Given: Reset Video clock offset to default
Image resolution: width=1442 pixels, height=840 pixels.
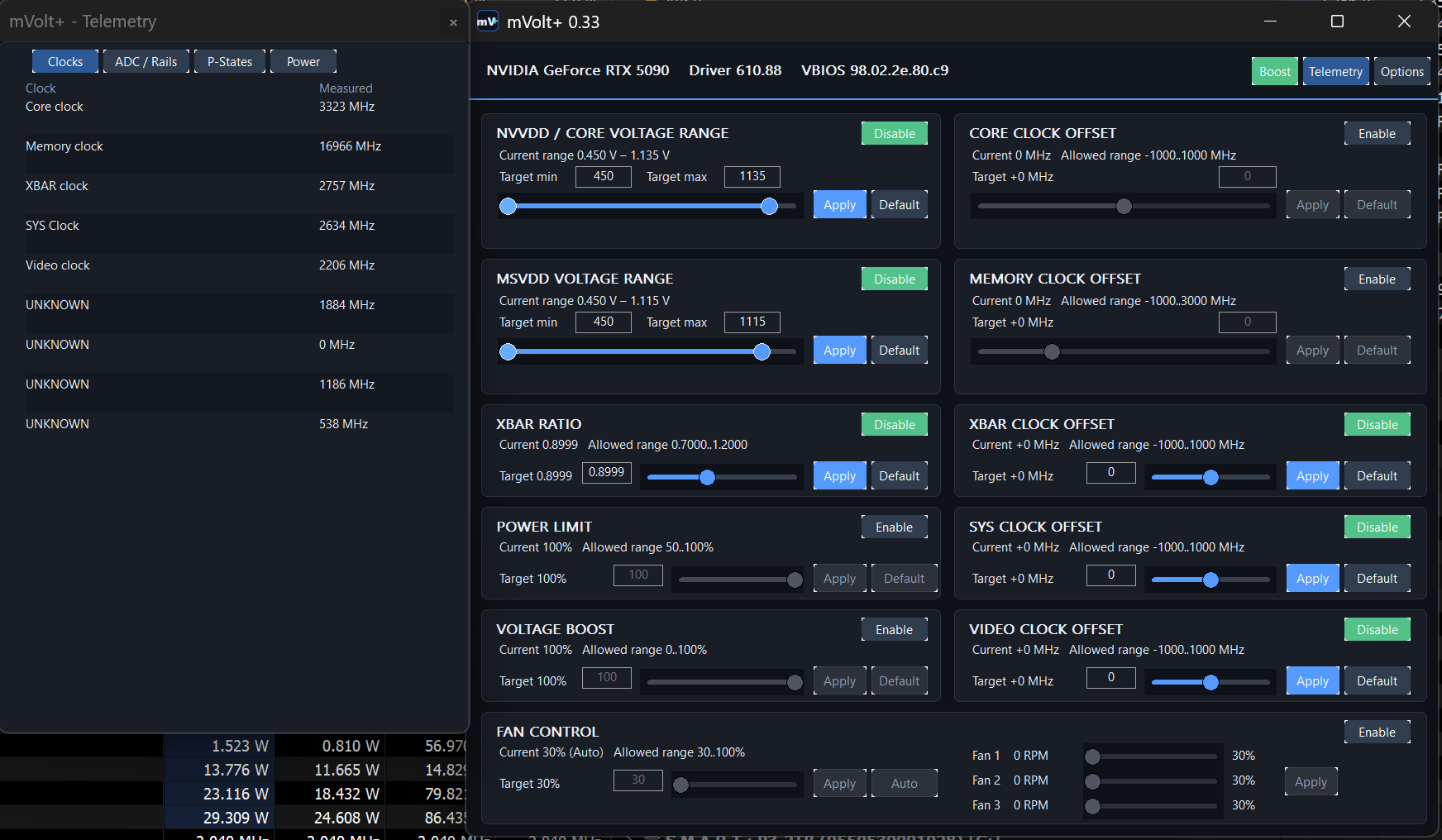Looking at the screenshot, I should (x=1378, y=681).
